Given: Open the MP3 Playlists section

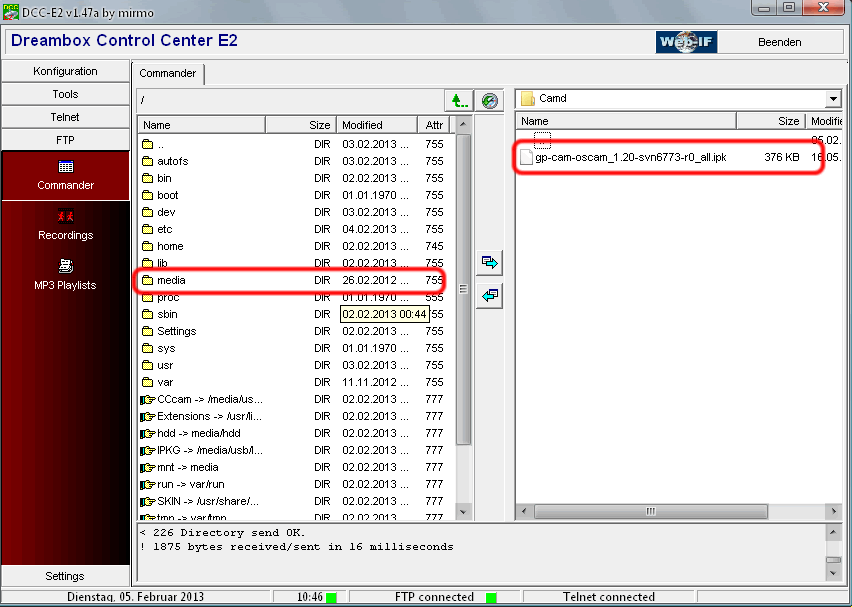Looking at the screenshot, I should point(66,267).
